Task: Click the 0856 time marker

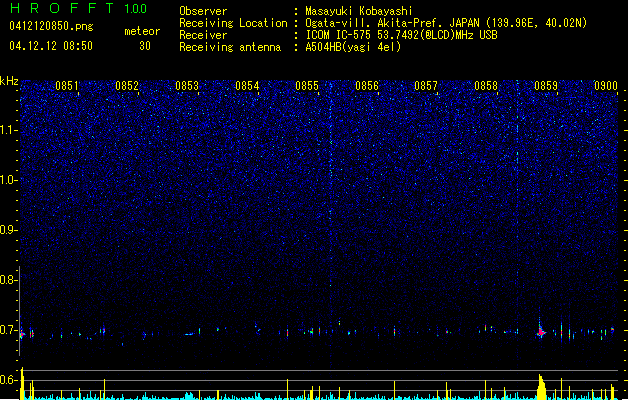Action: point(367,86)
